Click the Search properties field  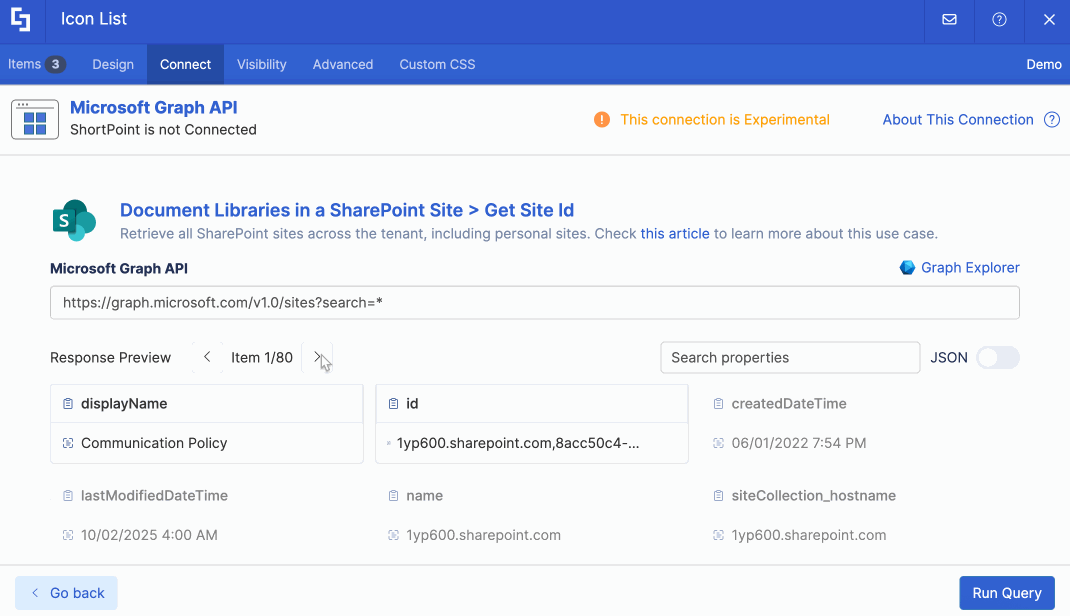coord(790,357)
